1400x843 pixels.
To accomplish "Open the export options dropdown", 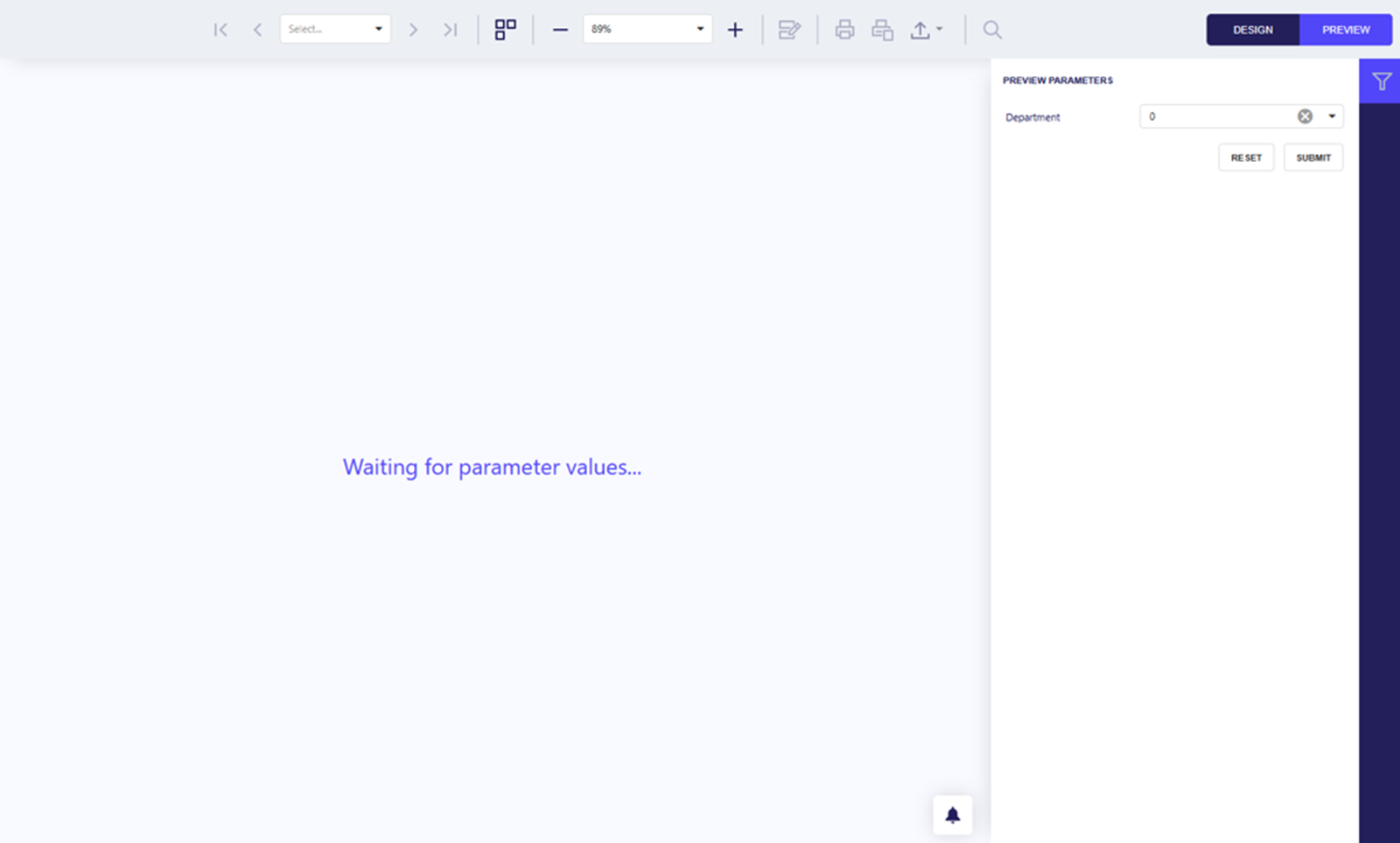I will pyautogui.click(x=926, y=30).
